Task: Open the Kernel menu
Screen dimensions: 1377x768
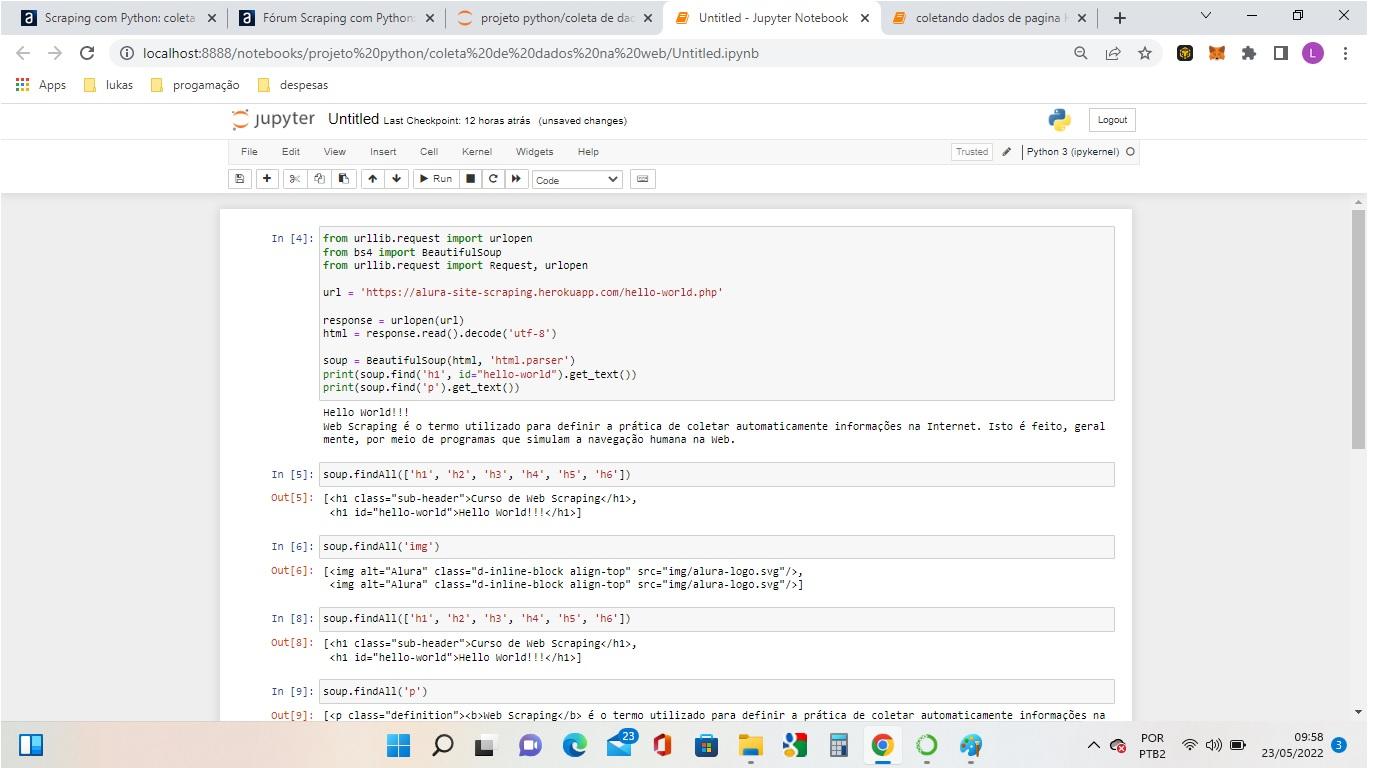Action: point(477,152)
